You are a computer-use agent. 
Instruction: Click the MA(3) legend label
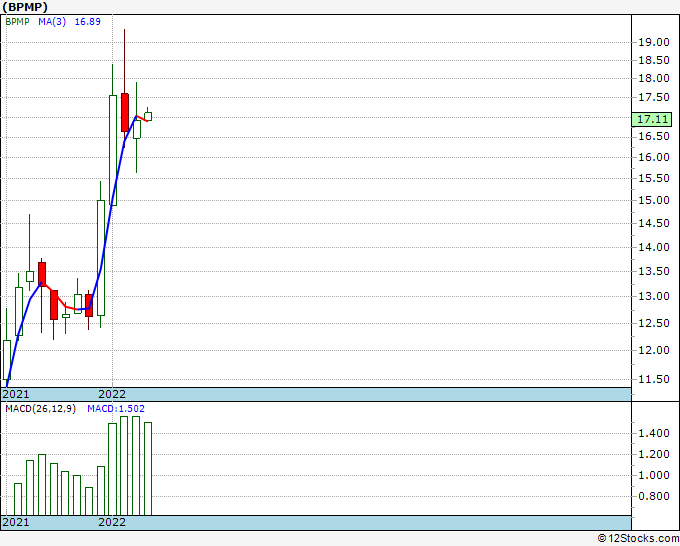point(52,22)
